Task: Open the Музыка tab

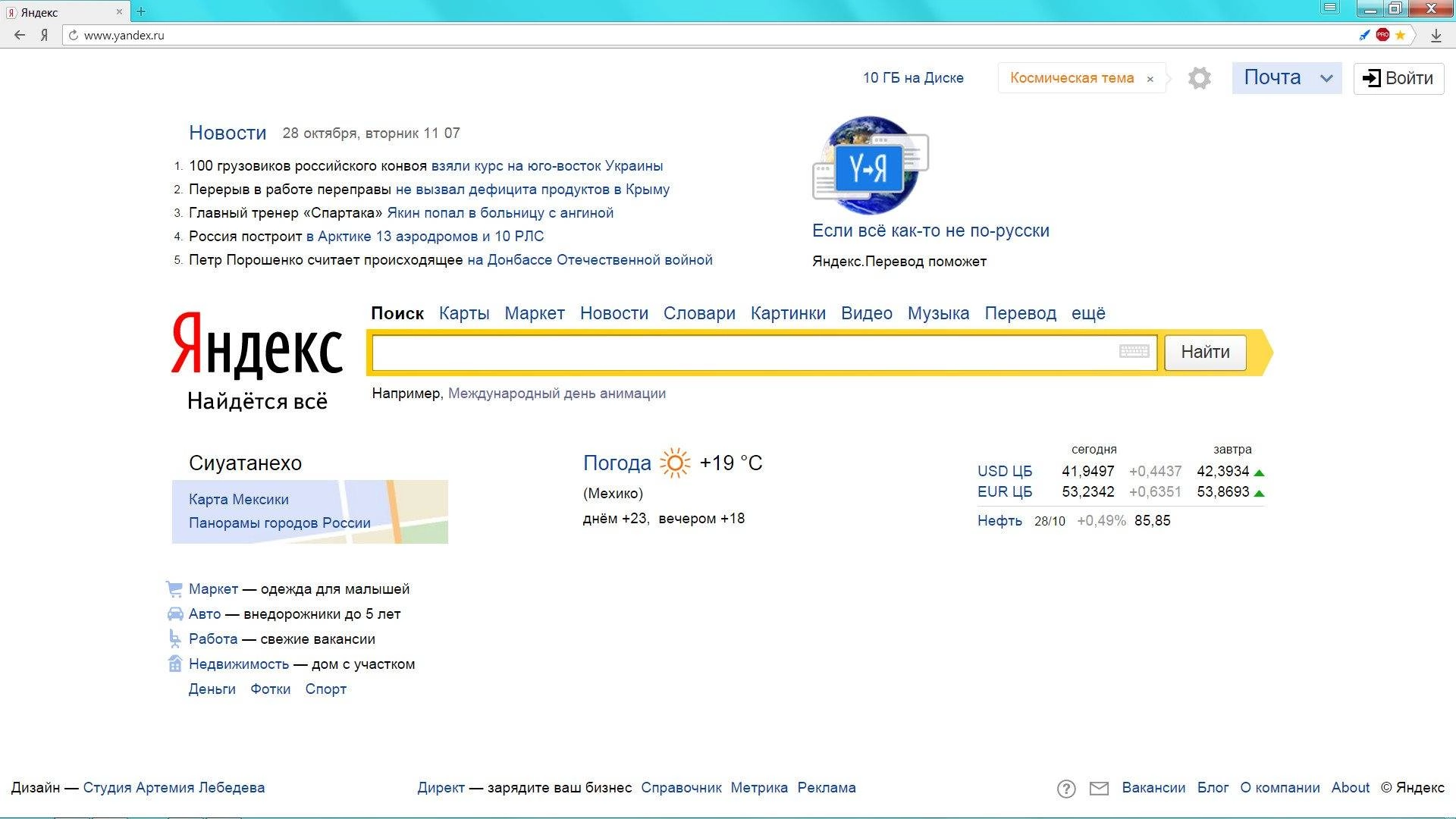Action: coord(938,313)
